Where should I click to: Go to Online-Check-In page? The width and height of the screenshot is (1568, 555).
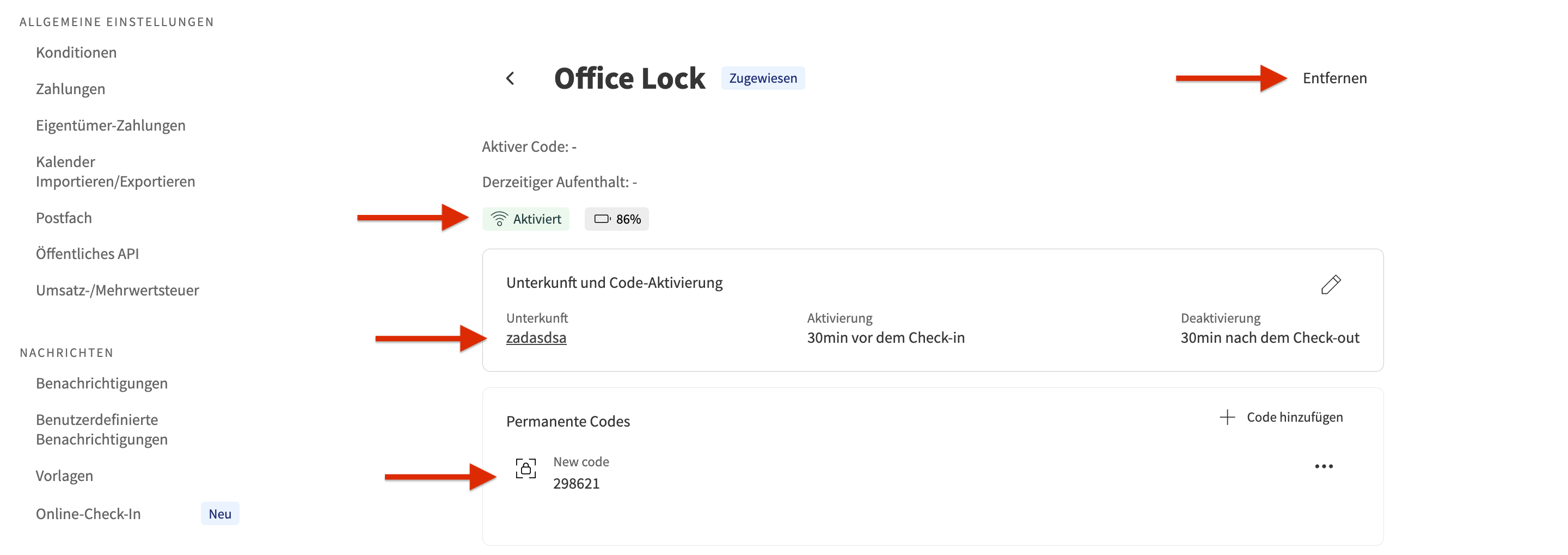pos(88,514)
